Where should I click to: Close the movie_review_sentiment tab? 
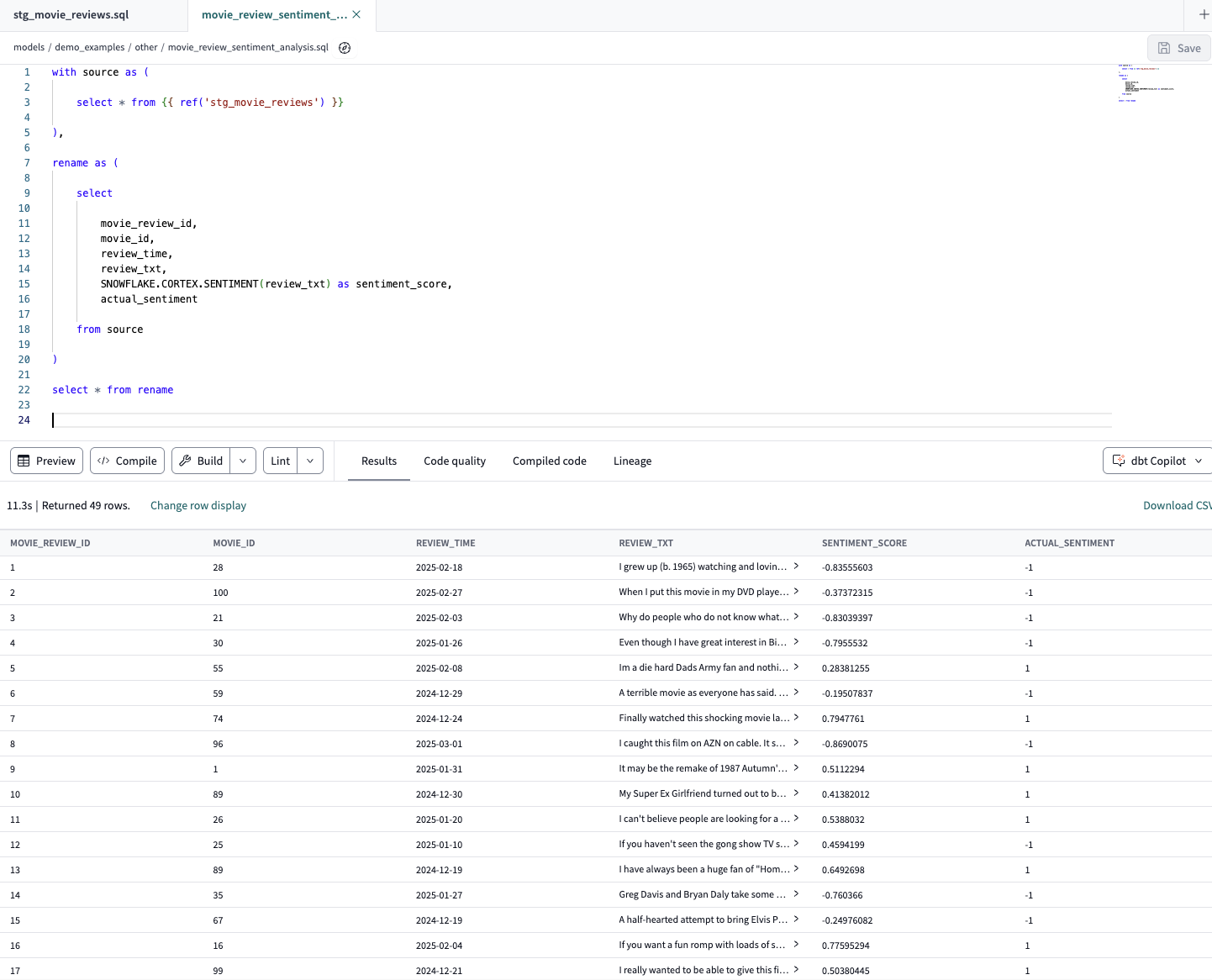point(356,14)
